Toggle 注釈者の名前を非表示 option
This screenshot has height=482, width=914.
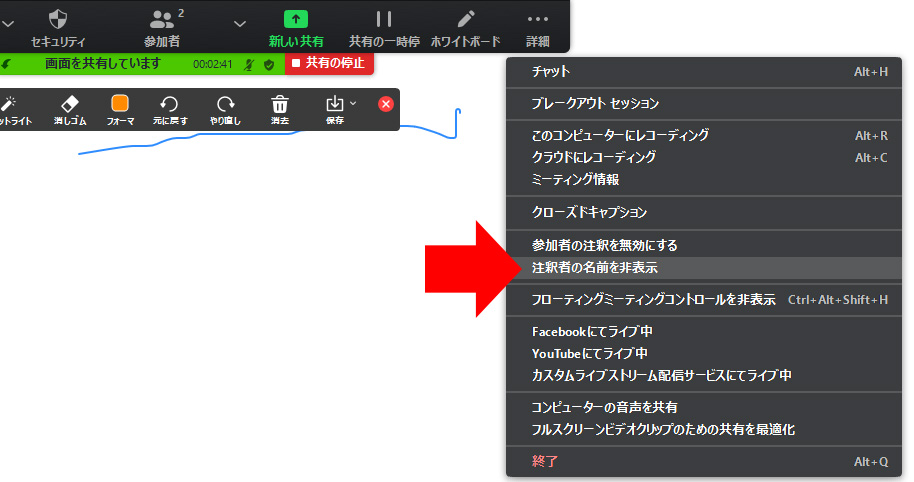[x=595, y=268]
